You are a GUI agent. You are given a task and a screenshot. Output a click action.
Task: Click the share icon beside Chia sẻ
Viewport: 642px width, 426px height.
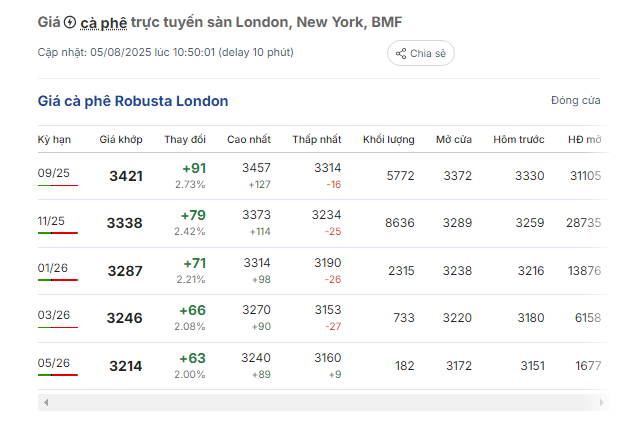coord(401,54)
